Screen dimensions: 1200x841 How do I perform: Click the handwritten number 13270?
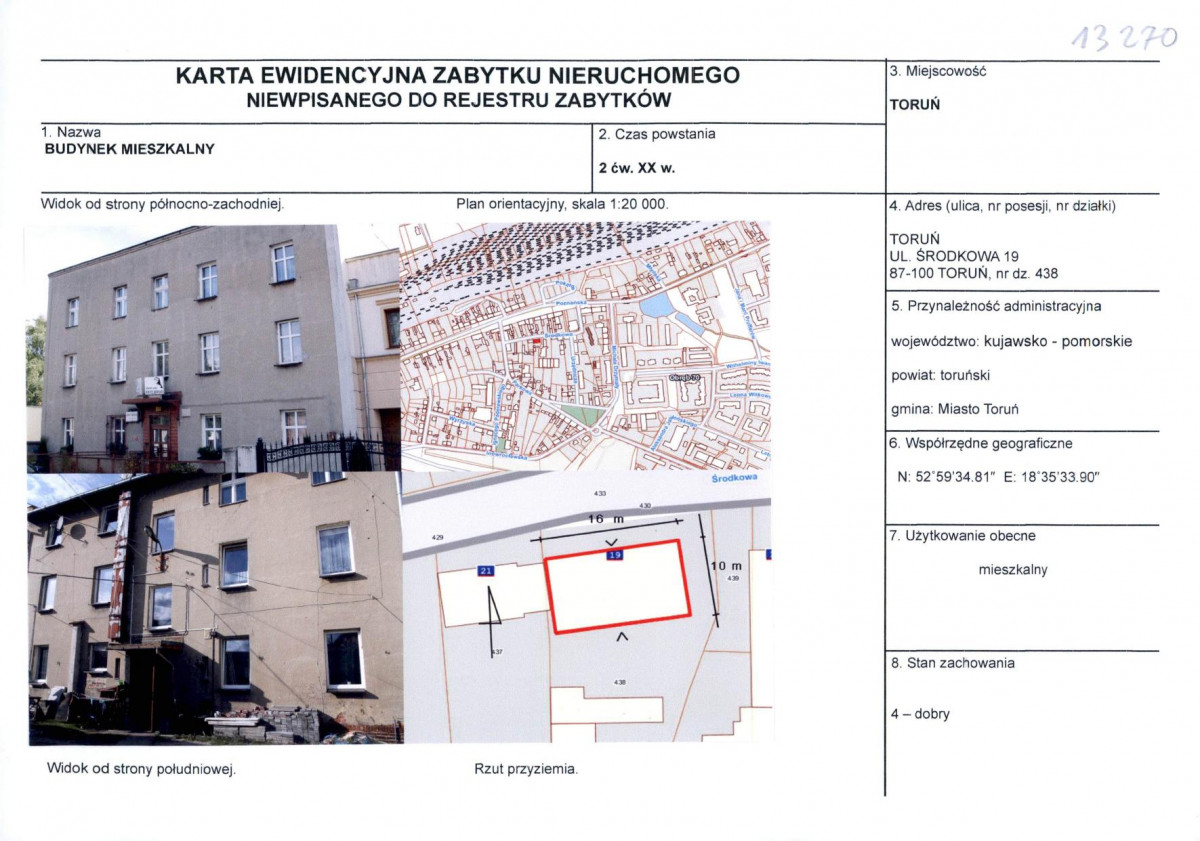(1124, 38)
